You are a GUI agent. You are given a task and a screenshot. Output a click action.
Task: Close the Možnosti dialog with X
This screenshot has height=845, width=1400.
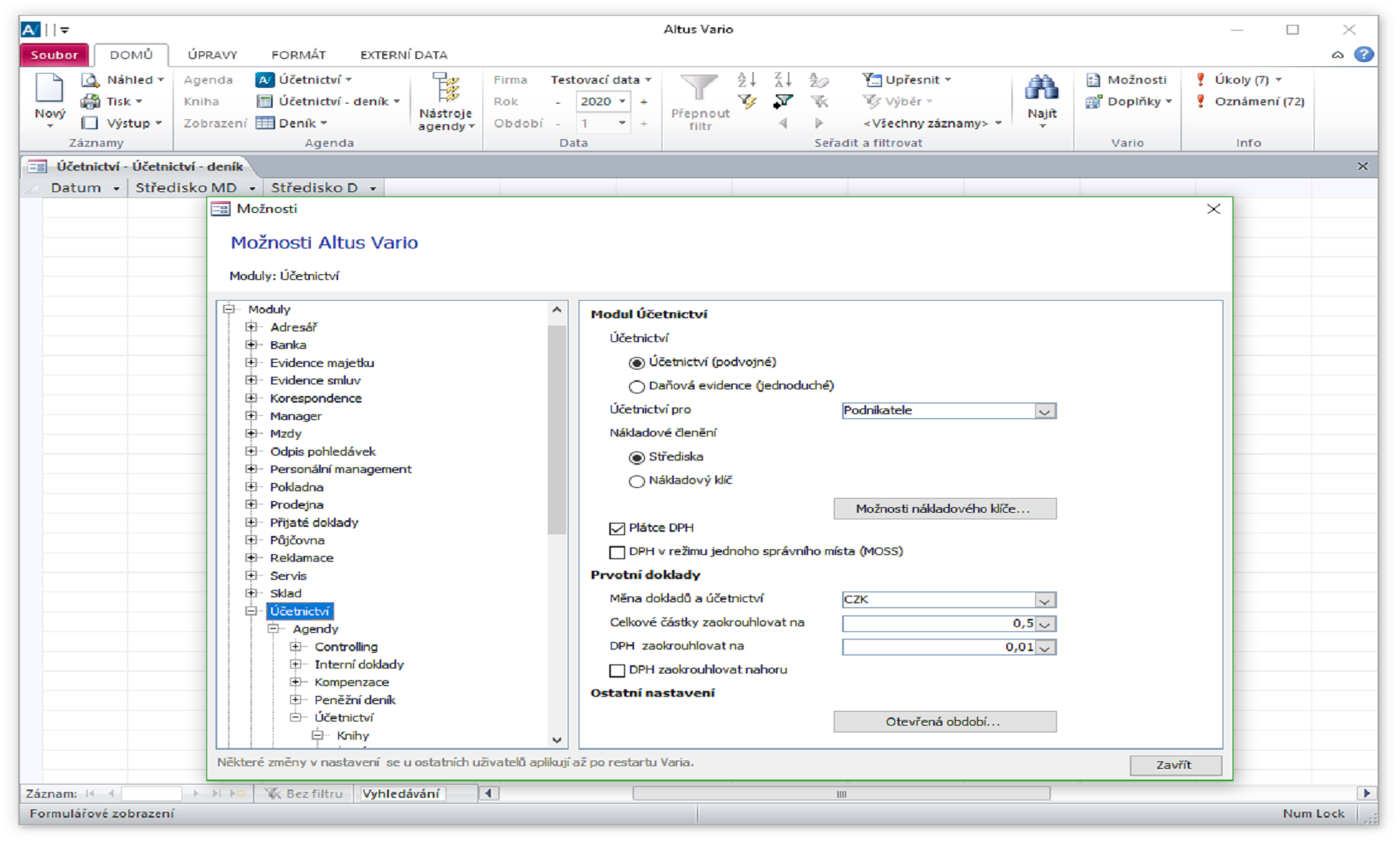click(1213, 209)
